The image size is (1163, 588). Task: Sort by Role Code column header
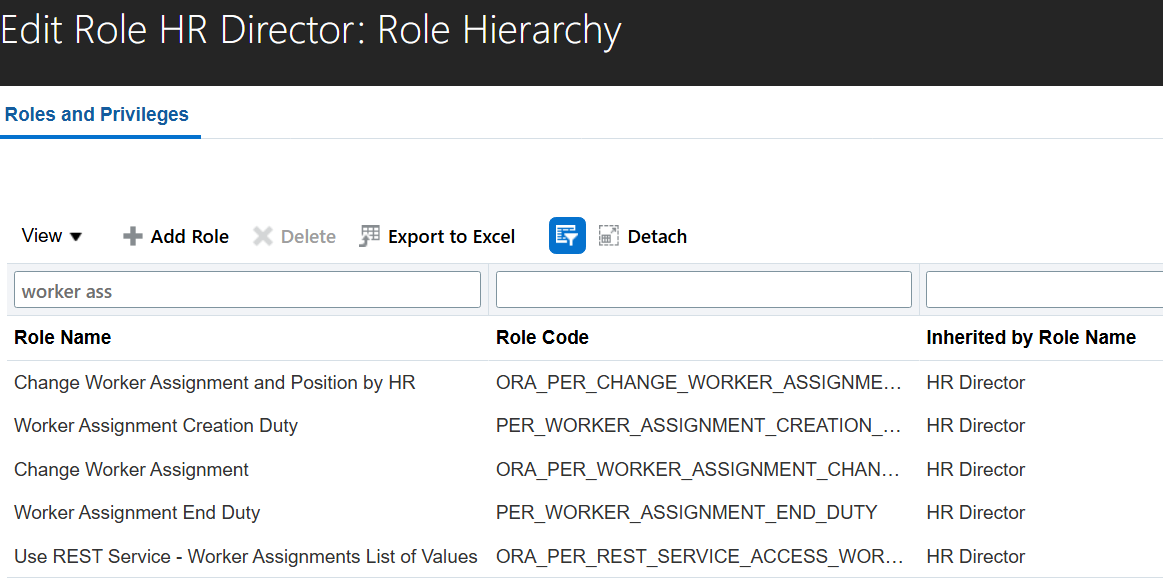[x=542, y=337]
